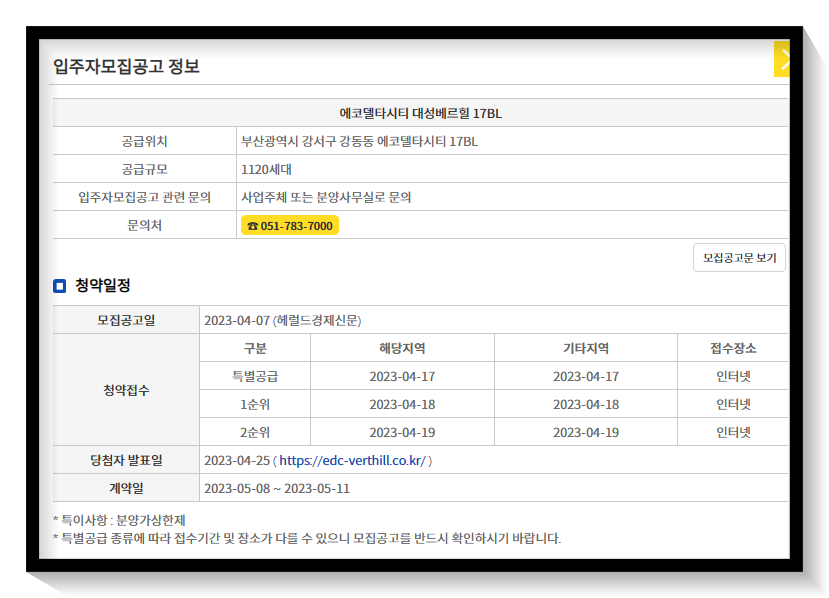Image resolution: width=829 pixels, height=598 pixels.
Task: Click 사업주체 또는 분양사무실로 문의 text
Action: [x=326, y=197]
